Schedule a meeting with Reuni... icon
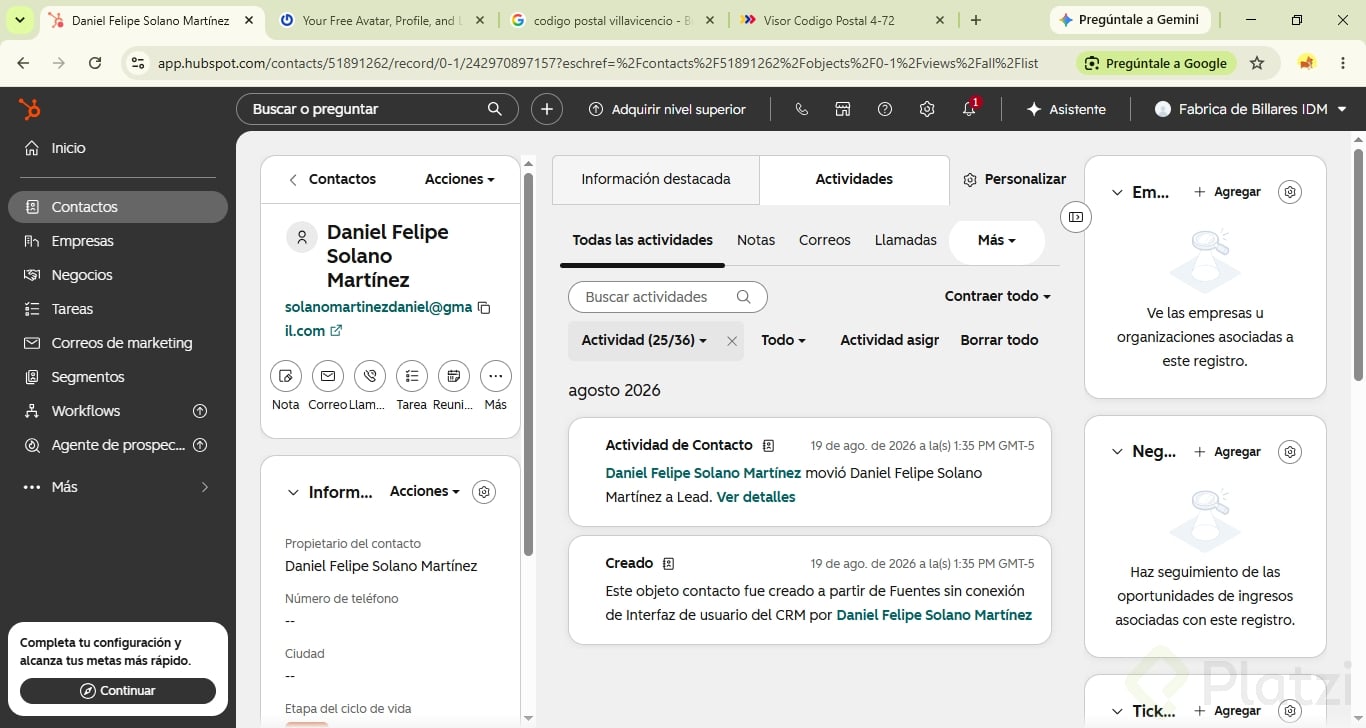The image size is (1366, 728). 454,376
